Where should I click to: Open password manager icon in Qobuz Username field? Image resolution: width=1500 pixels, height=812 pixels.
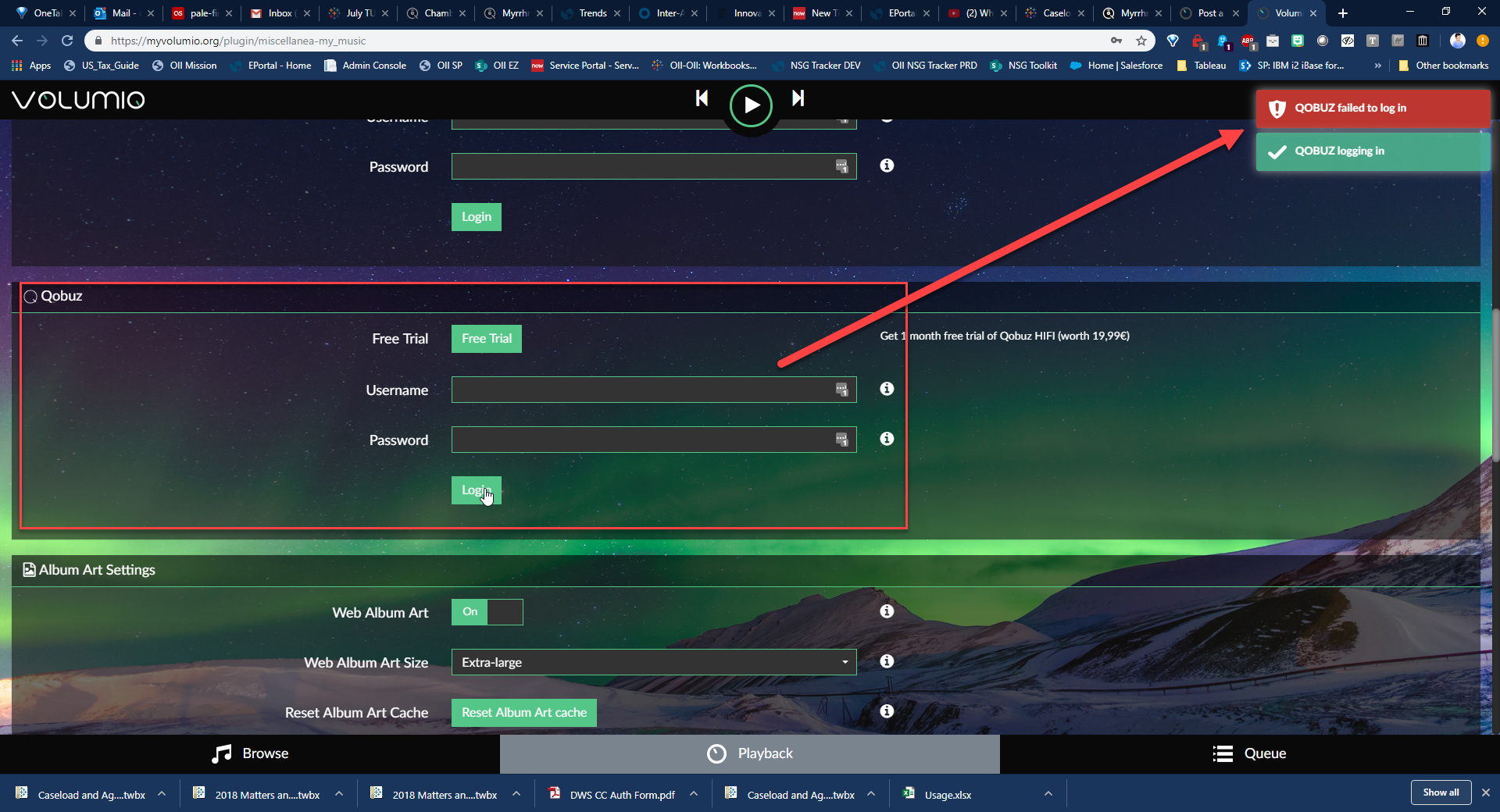click(x=841, y=390)
